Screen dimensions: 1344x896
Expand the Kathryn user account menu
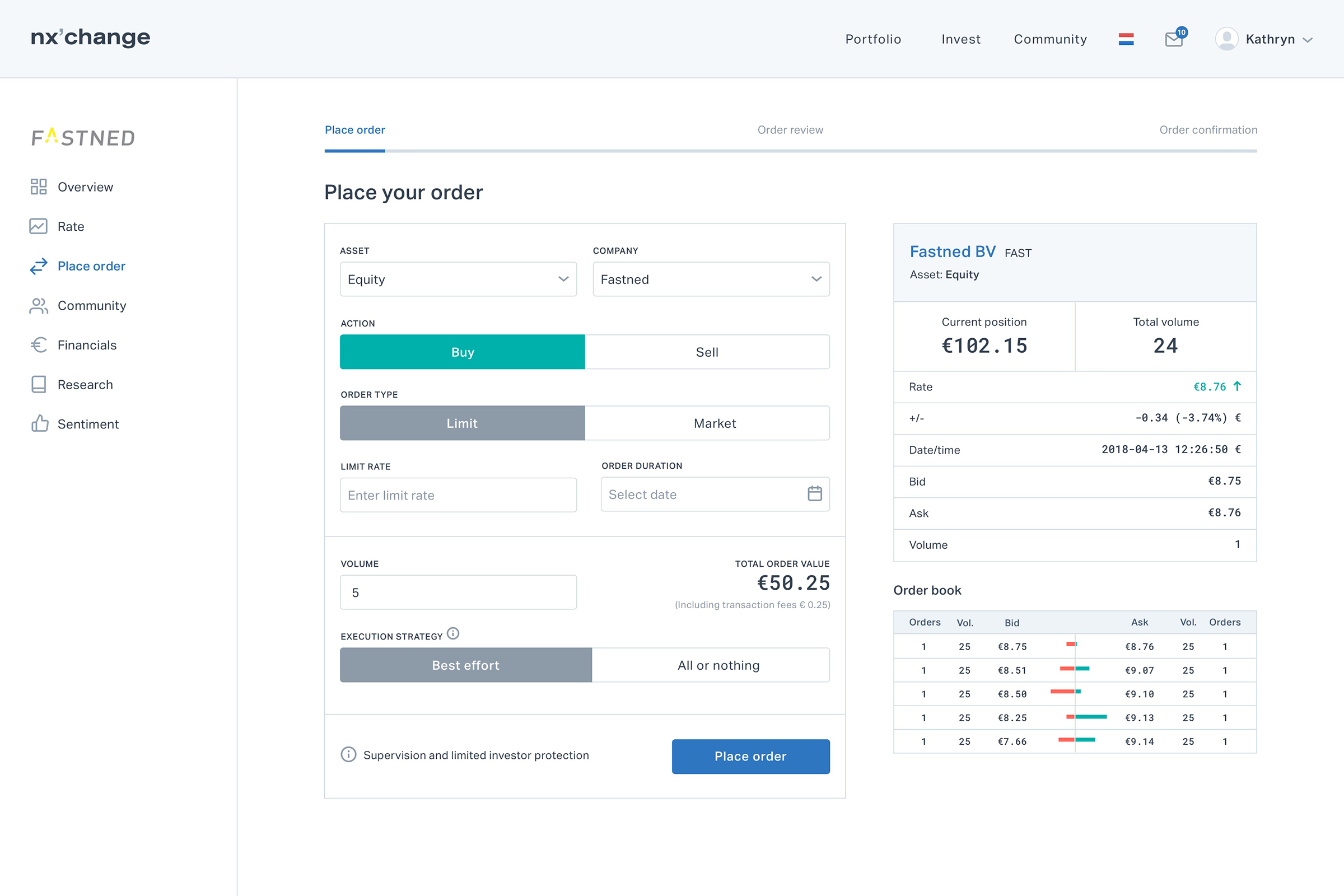click(x=1265, y=39)
